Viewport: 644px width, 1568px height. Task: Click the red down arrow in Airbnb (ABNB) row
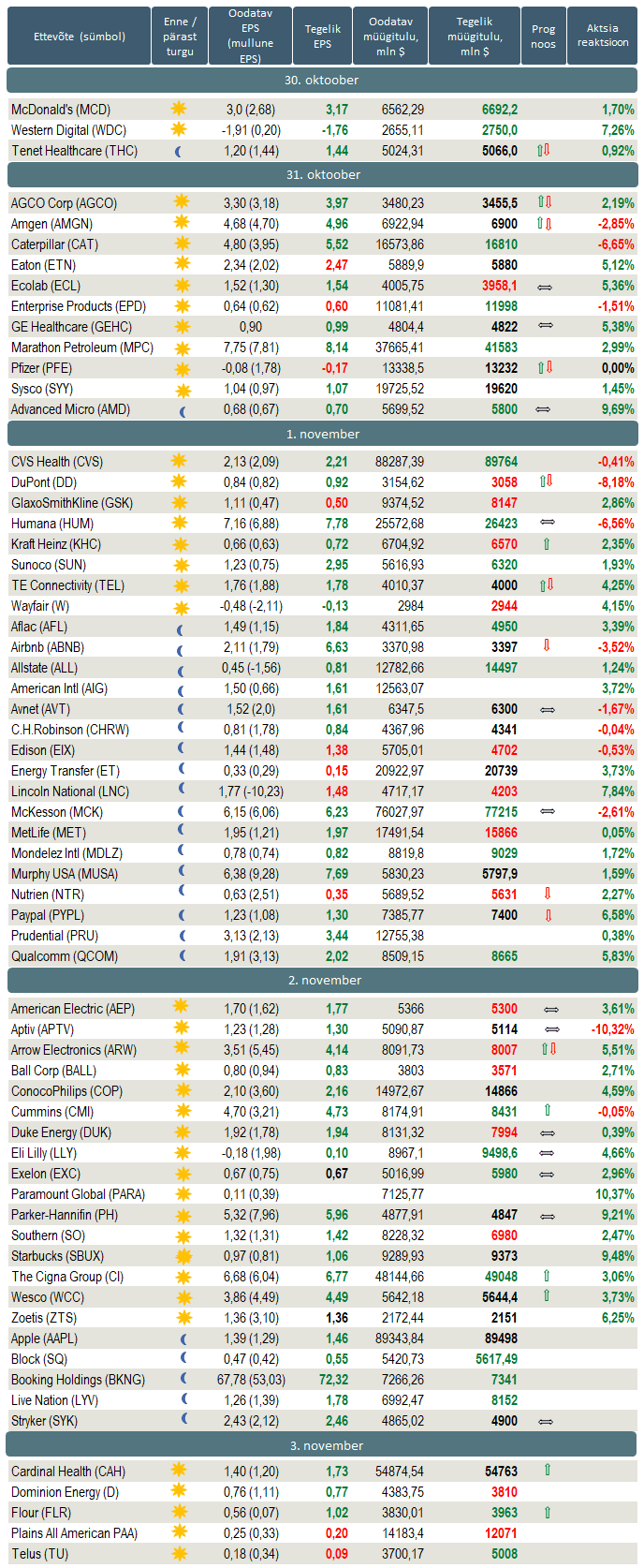click(x=547, y=646)
